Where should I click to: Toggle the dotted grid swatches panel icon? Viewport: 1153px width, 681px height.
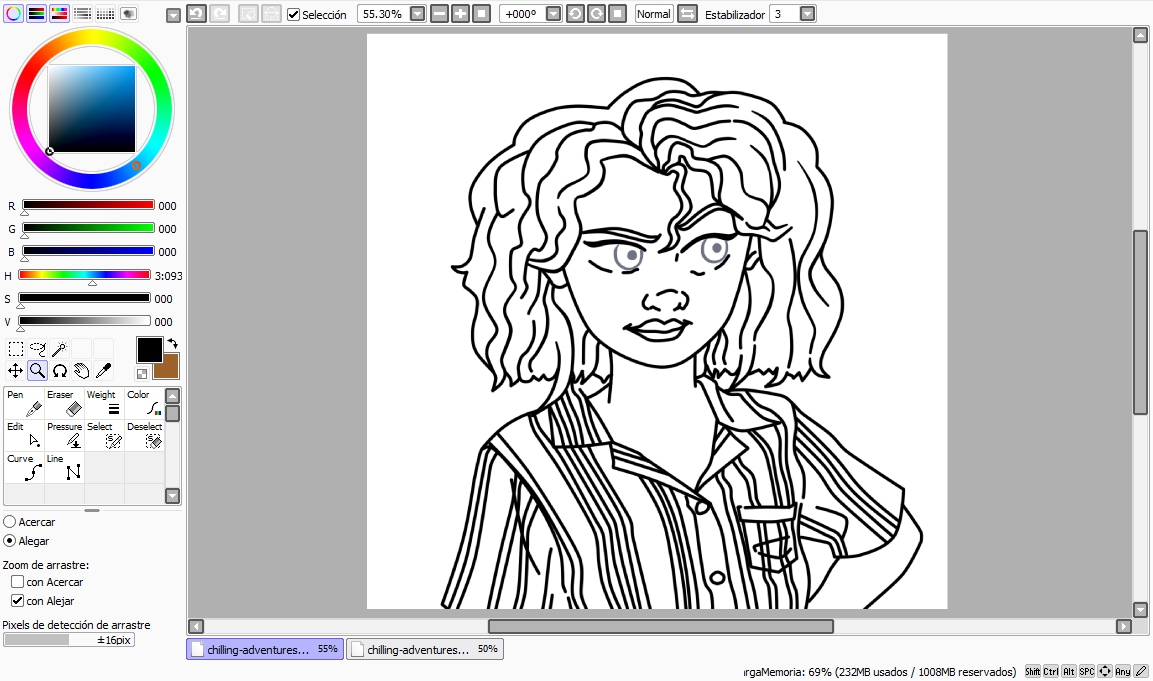click(x=105, y=13)
